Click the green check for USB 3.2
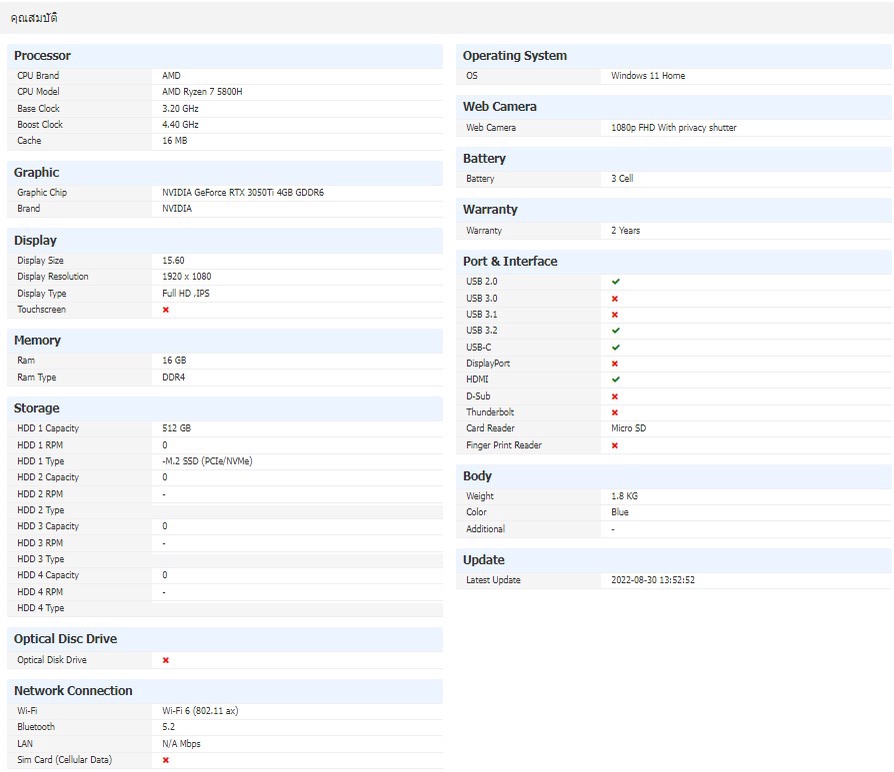Screen dimensions: 894x772 [x=616, y=331]
